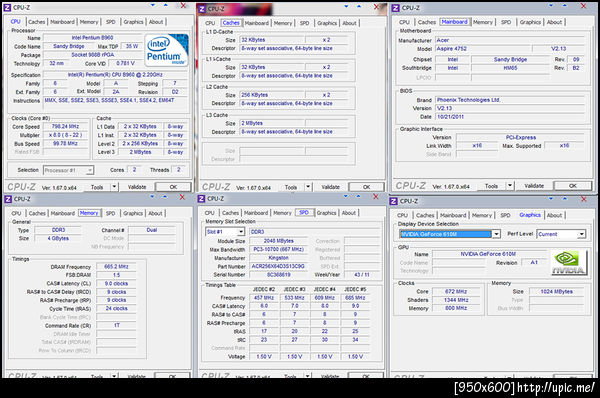Screen dimensions: 600x398
Task: Expand the Tools dropdown arrow in the Caches-tab window
Action: [x=308, y=187]
